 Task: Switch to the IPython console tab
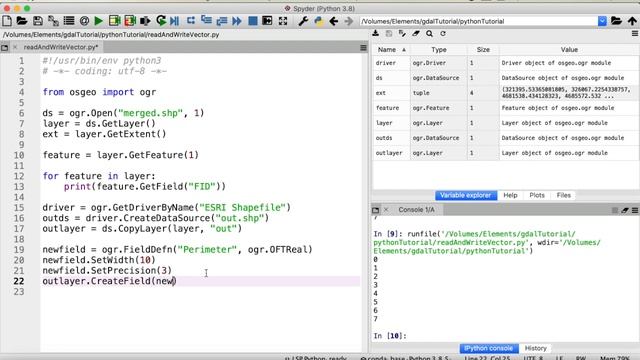pos(489,348)
